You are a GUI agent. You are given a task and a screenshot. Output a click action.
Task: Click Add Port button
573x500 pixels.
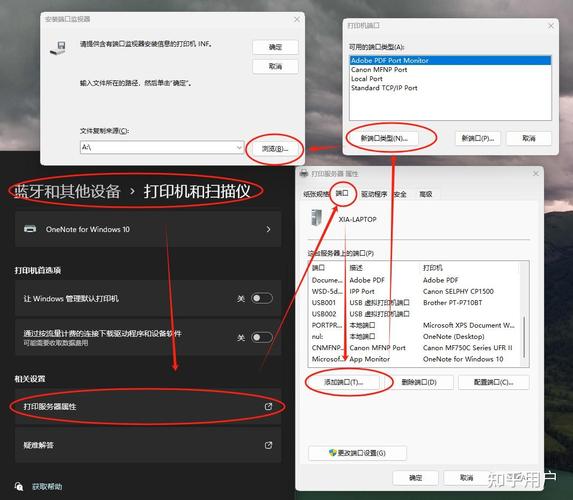344,382
